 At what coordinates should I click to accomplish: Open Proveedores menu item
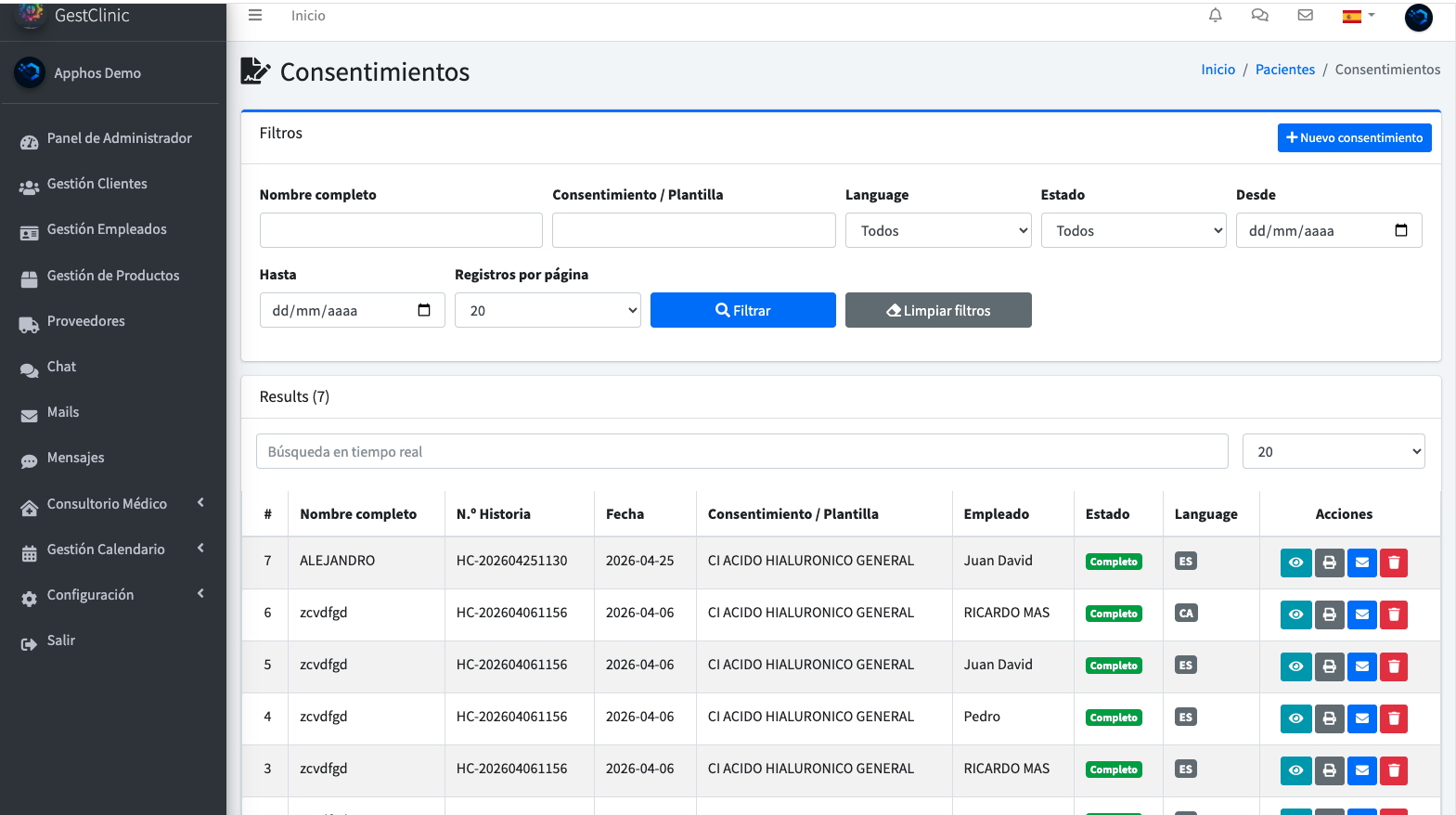[112, 321]
